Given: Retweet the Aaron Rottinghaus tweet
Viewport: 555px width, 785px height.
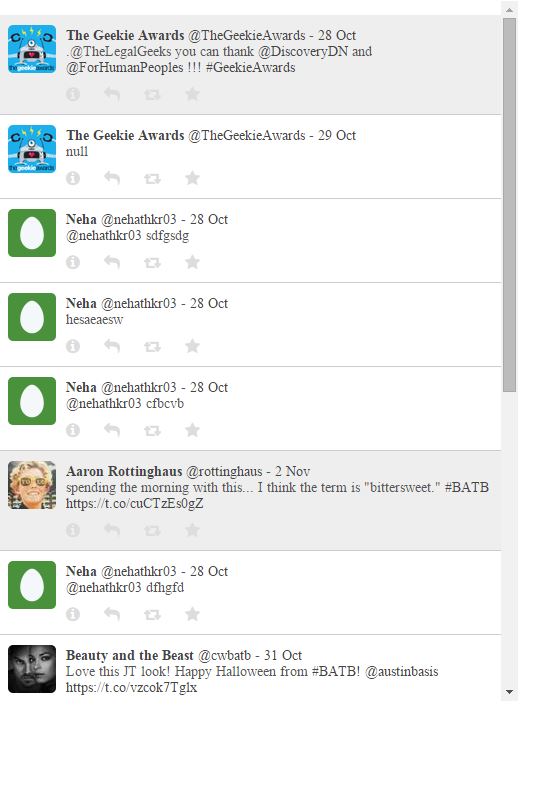Looking at the screenshot, I should (x=152, y=530).
